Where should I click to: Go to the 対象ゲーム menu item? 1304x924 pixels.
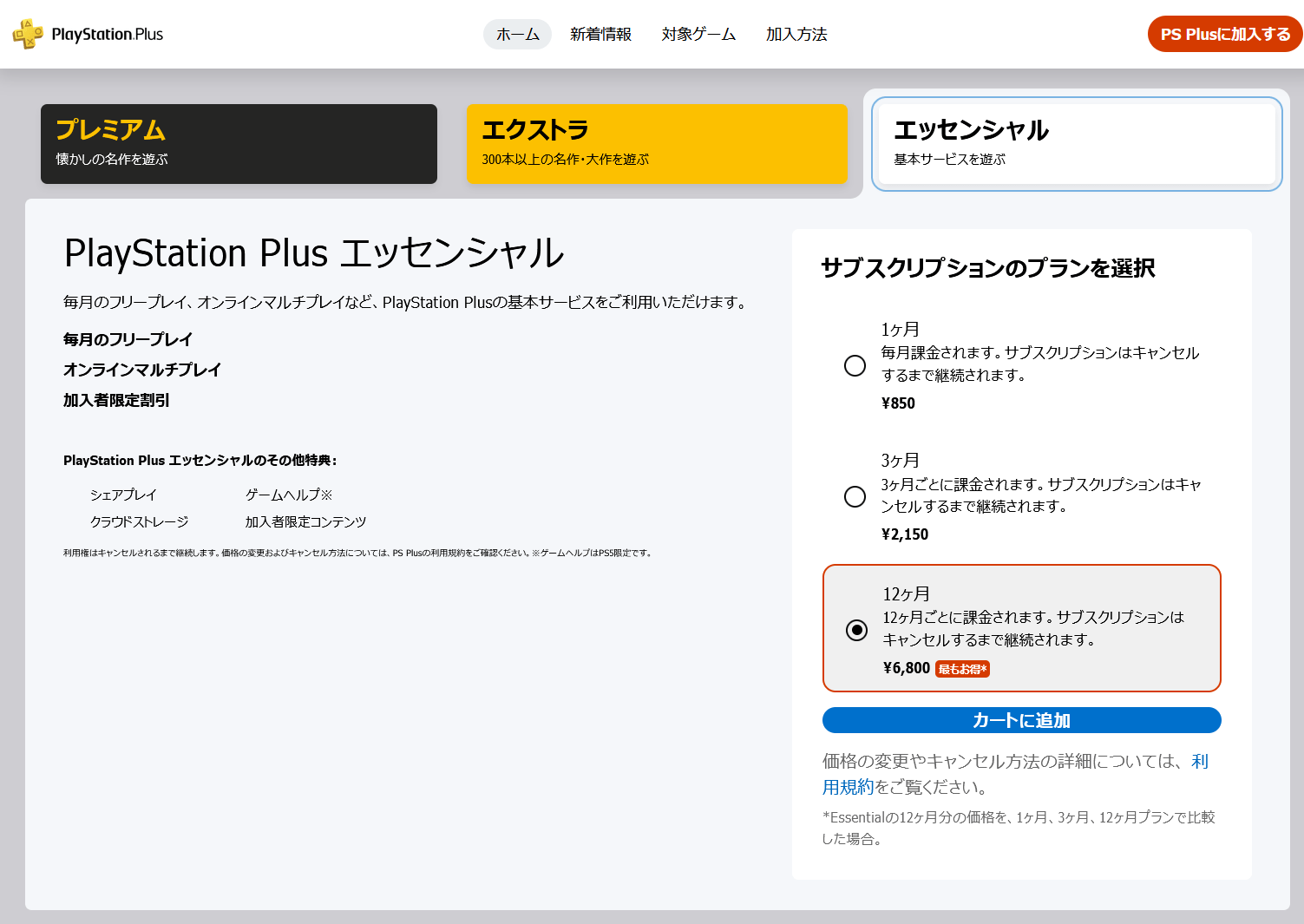point(698,34)
